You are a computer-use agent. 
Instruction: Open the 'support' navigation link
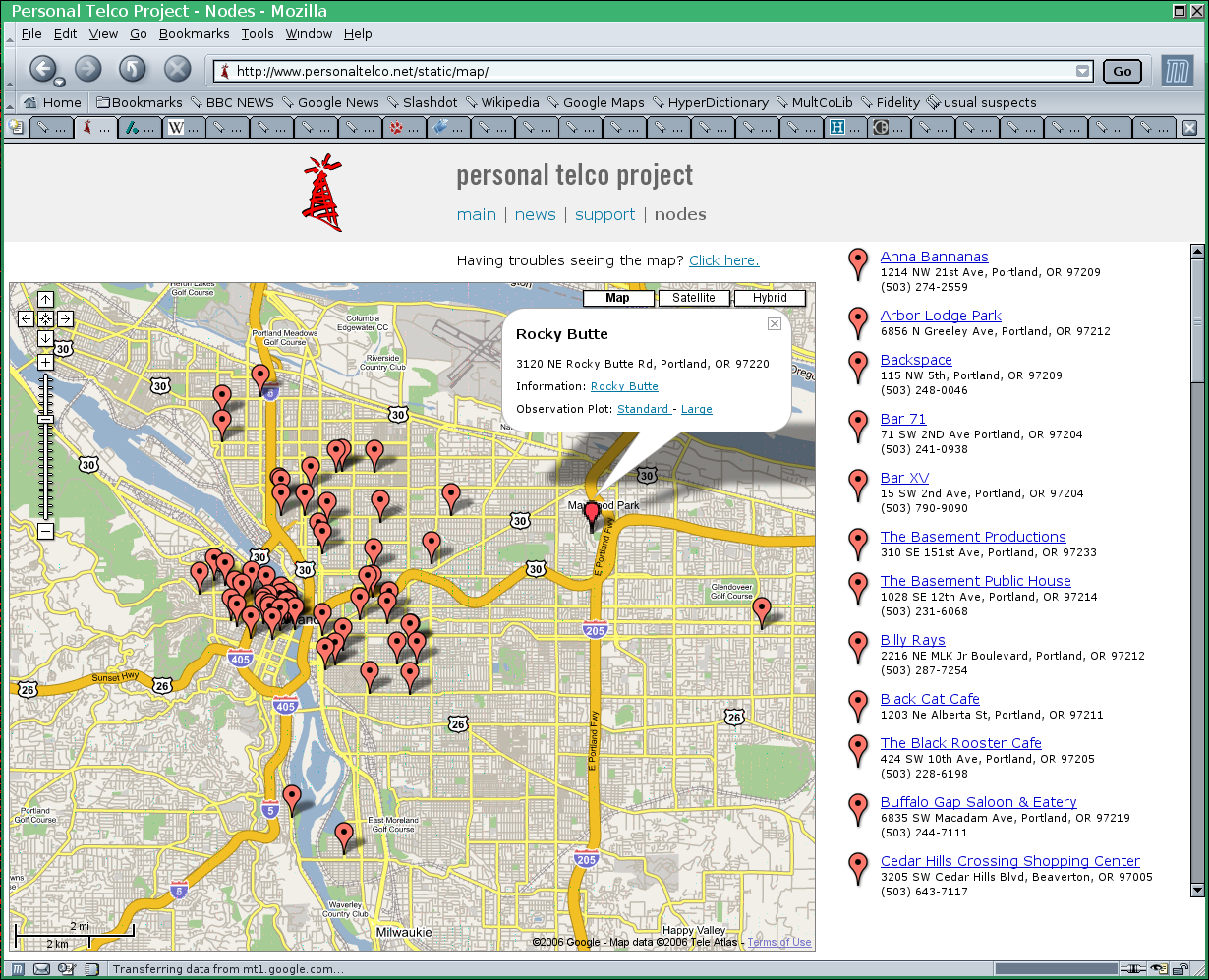[605, 214]
